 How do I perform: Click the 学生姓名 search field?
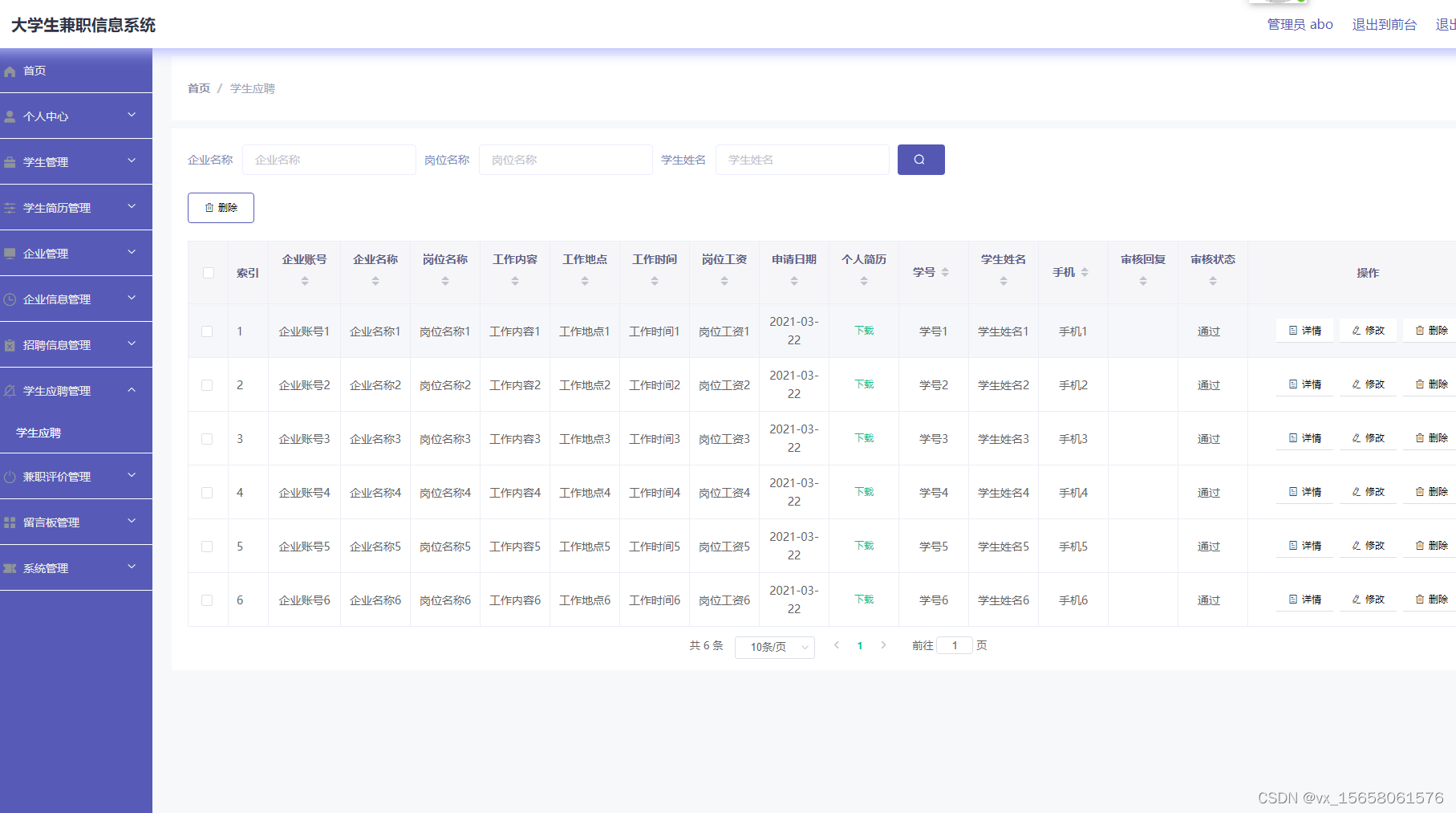[x=802, y=160]
